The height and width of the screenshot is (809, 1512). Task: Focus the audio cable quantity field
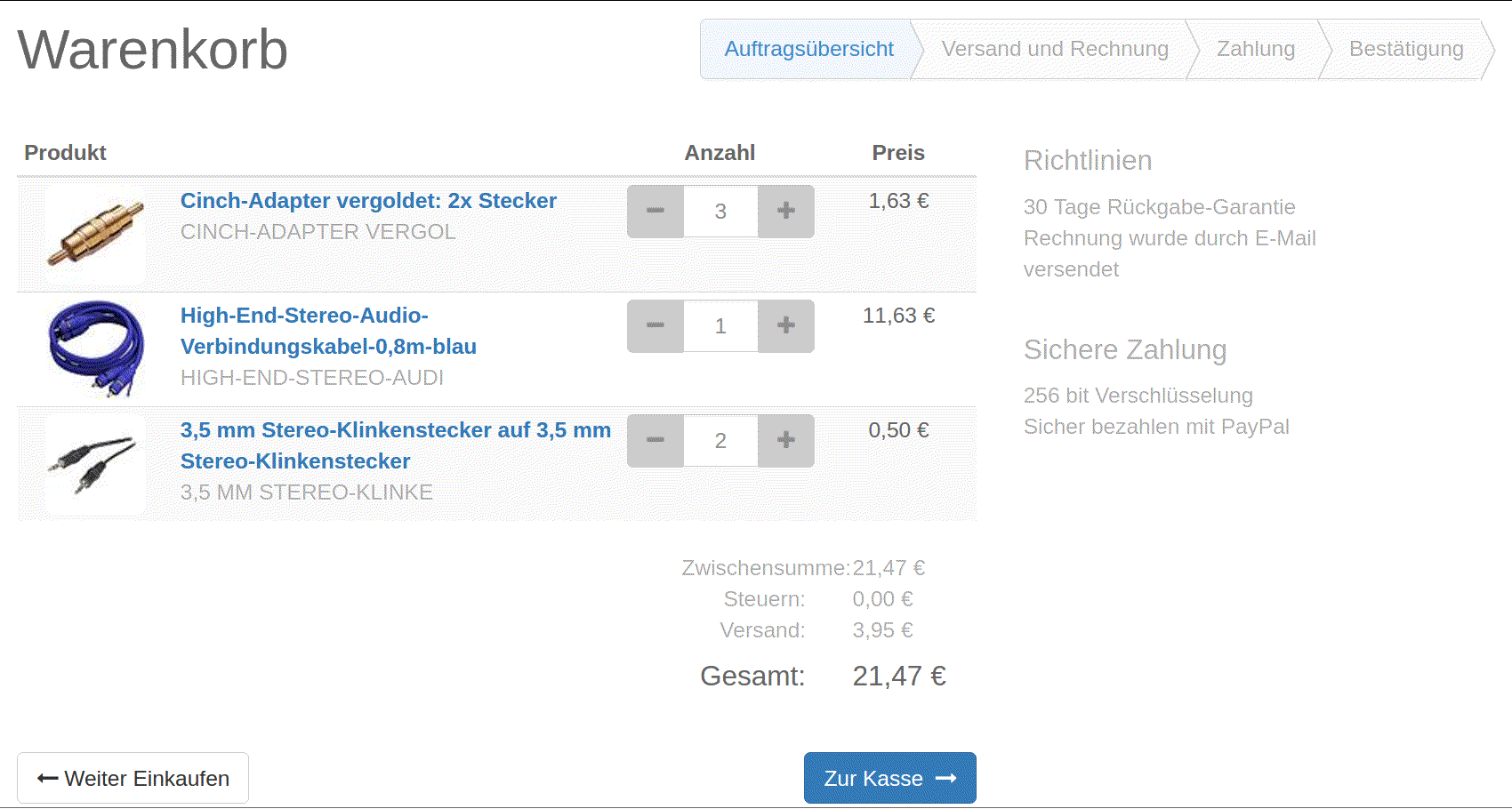720,326
